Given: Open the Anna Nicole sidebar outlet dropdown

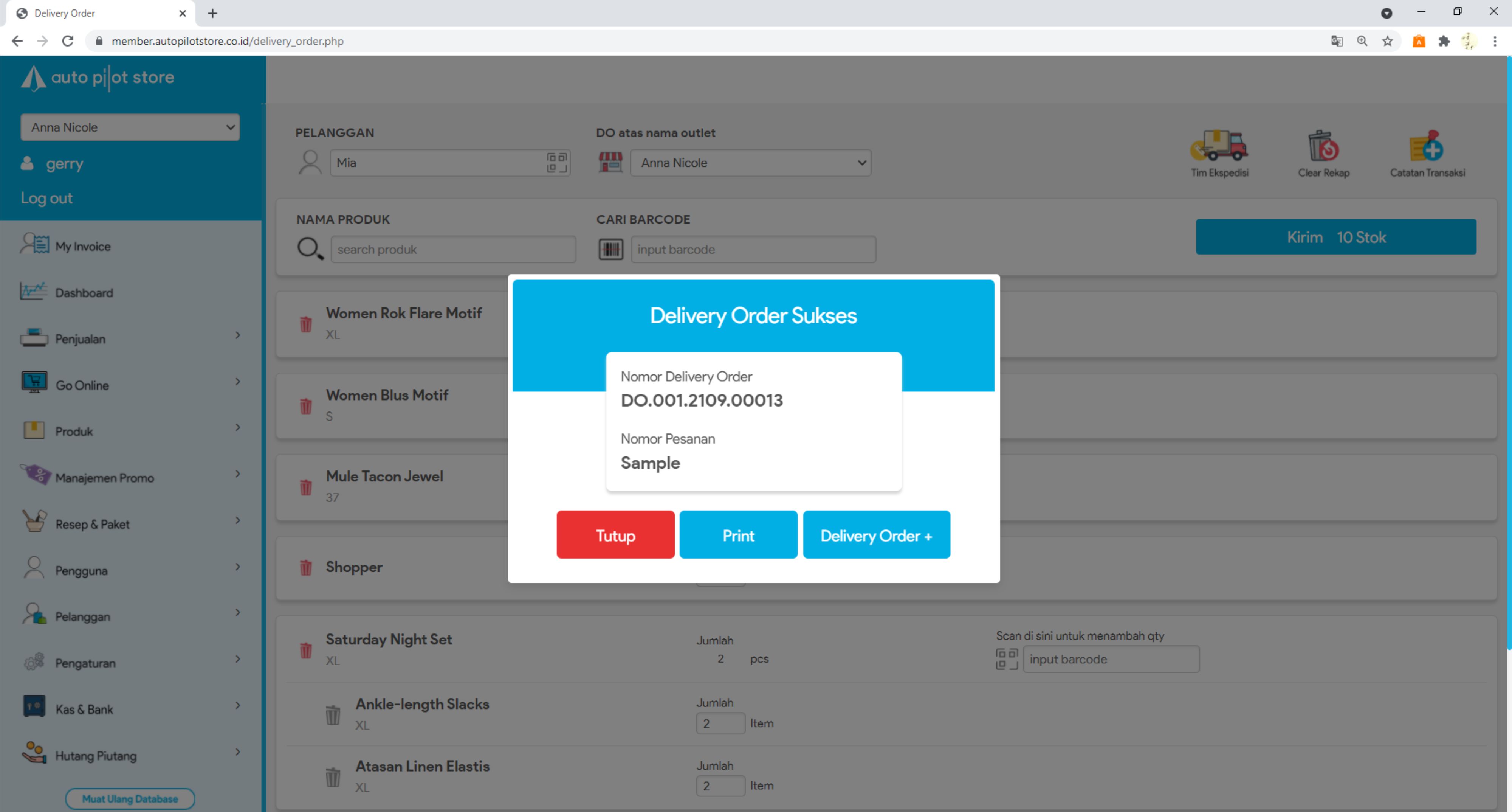Looking at the screenshot, I should point(130,127).
